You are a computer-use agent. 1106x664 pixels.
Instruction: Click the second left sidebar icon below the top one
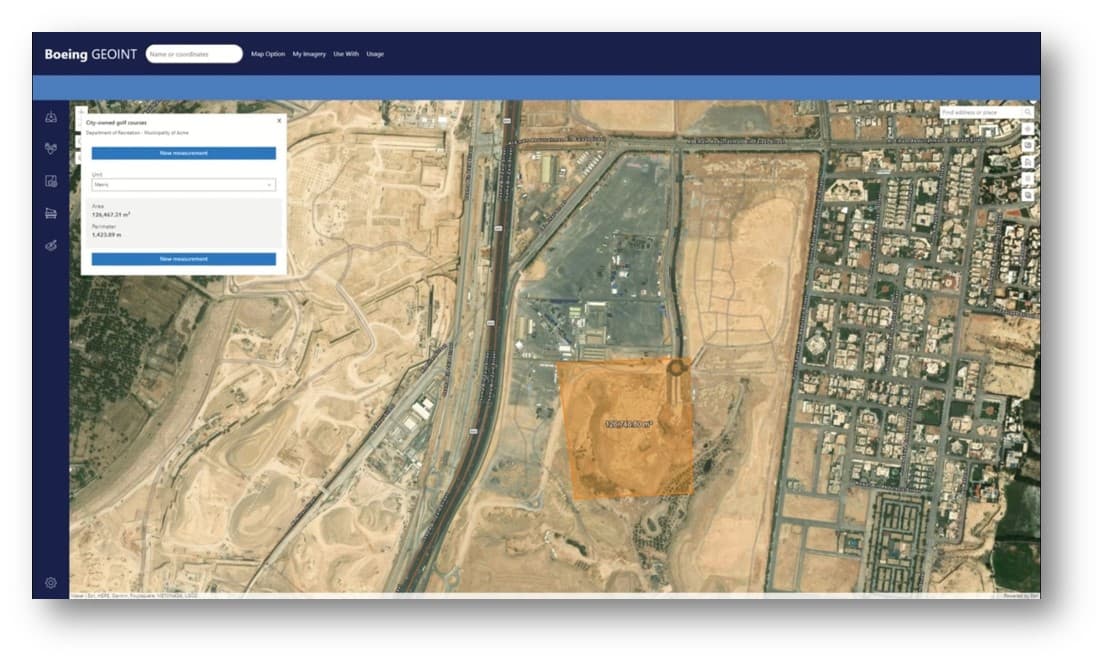point(51,149)
